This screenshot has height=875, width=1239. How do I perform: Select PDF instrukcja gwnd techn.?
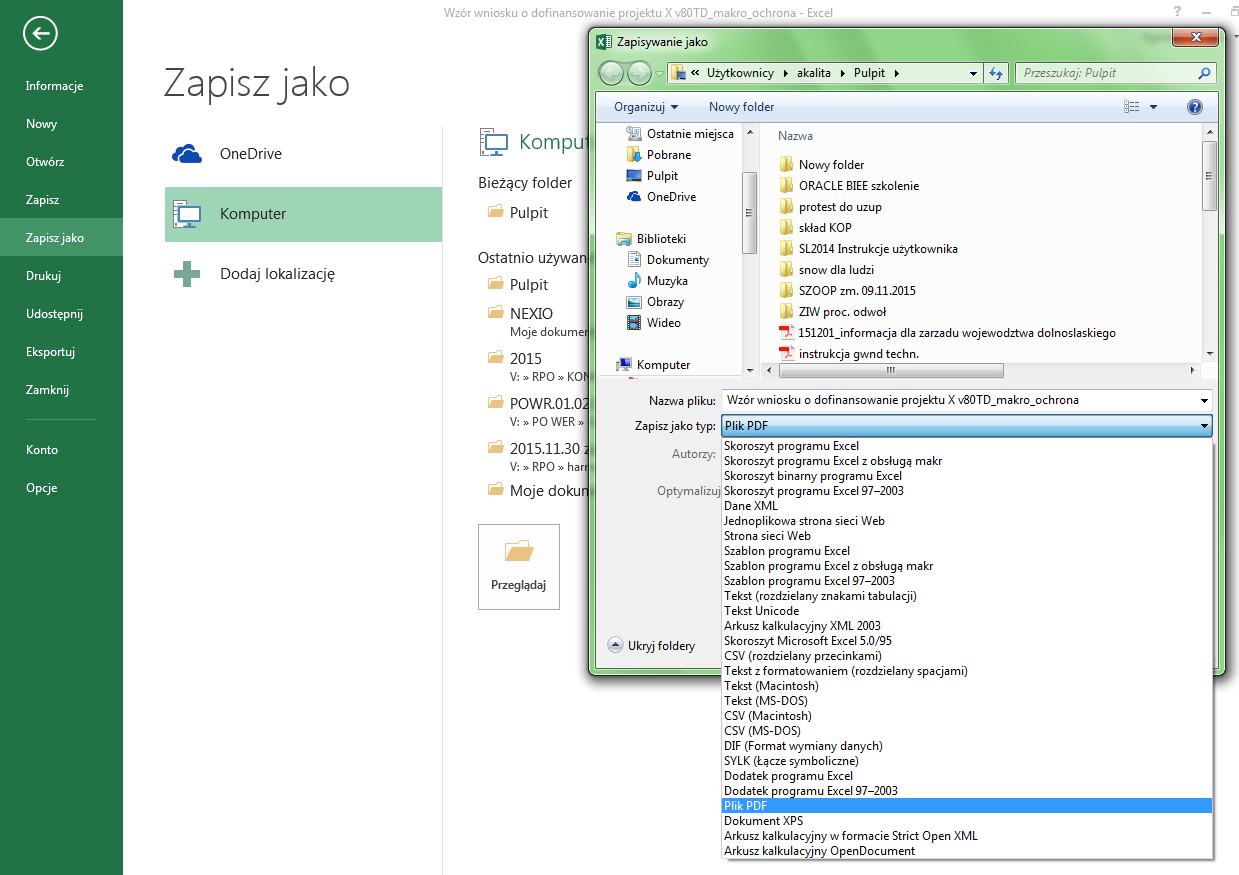click(849, 354)
